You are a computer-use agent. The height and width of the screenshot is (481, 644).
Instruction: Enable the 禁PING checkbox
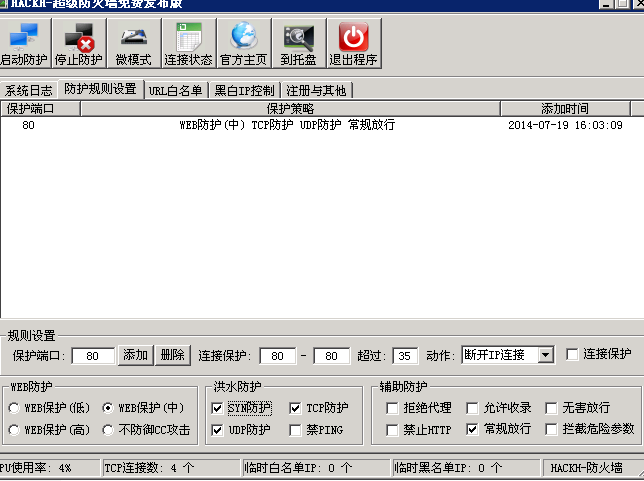tap(295, 430)
